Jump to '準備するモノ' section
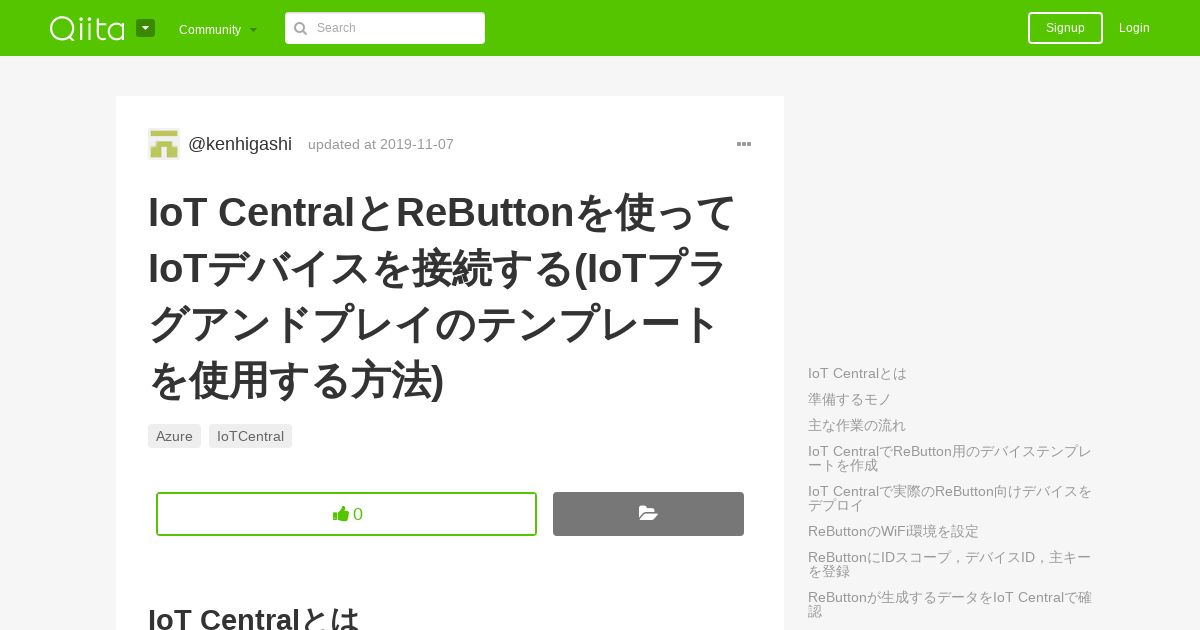 click(849, 399)
